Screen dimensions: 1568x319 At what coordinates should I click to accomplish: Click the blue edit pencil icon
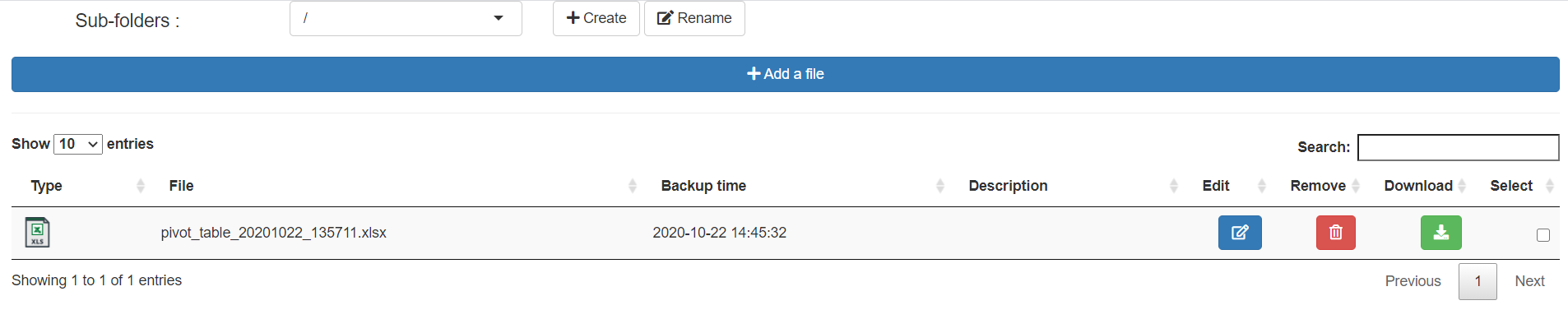click(x=1240, y=233)
